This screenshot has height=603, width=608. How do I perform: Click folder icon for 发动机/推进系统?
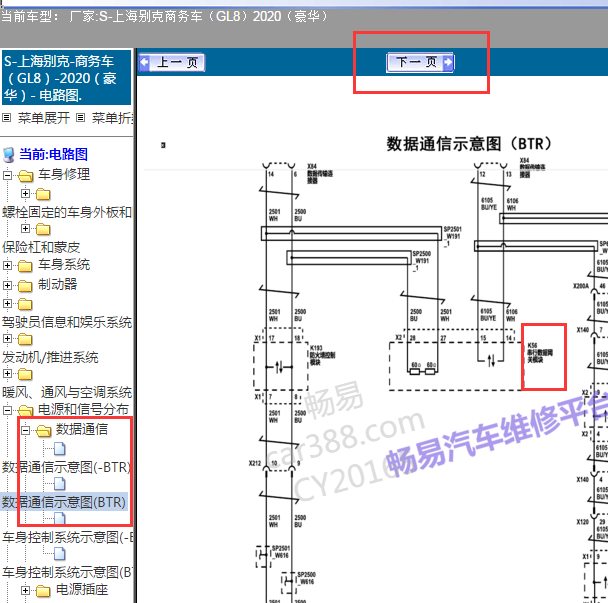tap(25, 339)
